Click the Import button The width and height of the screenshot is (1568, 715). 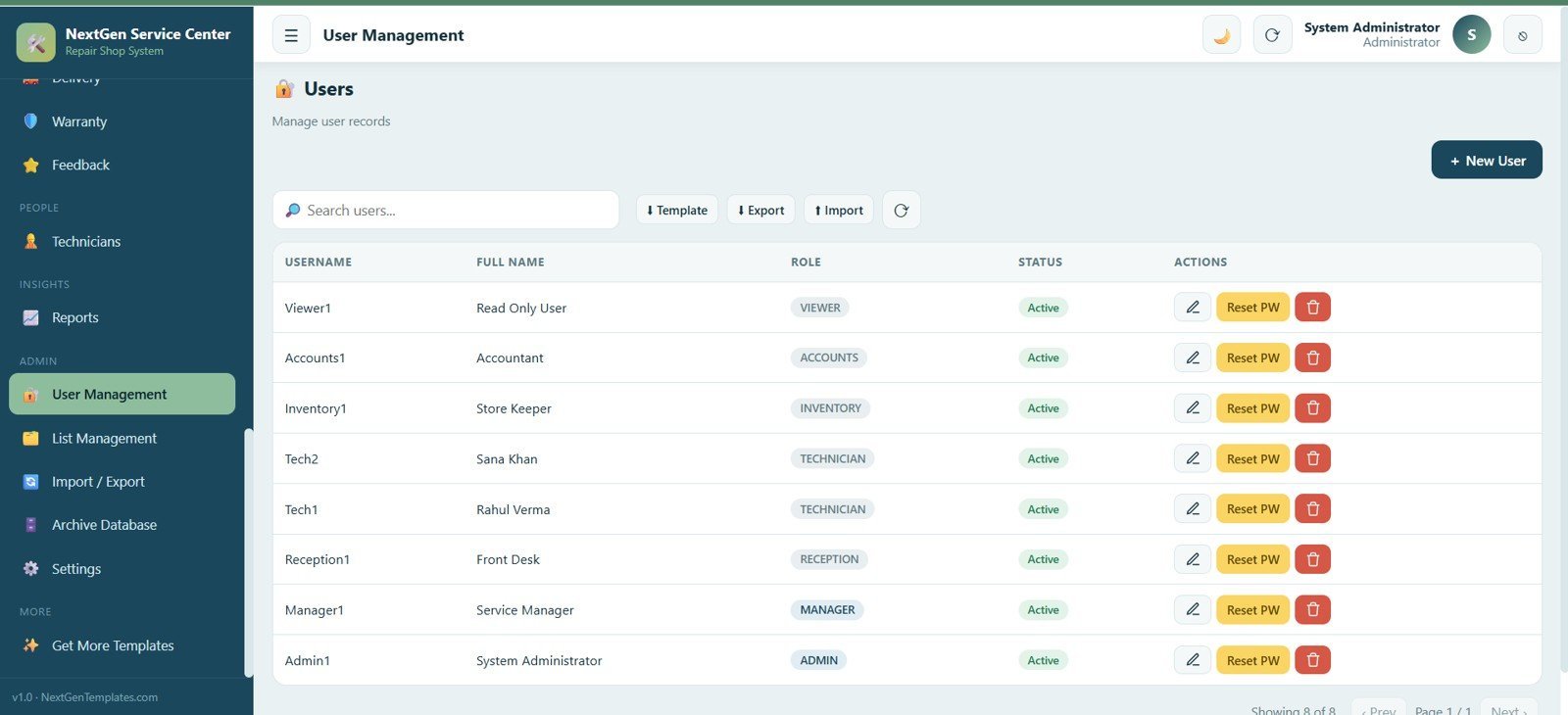tap(838, 210)
